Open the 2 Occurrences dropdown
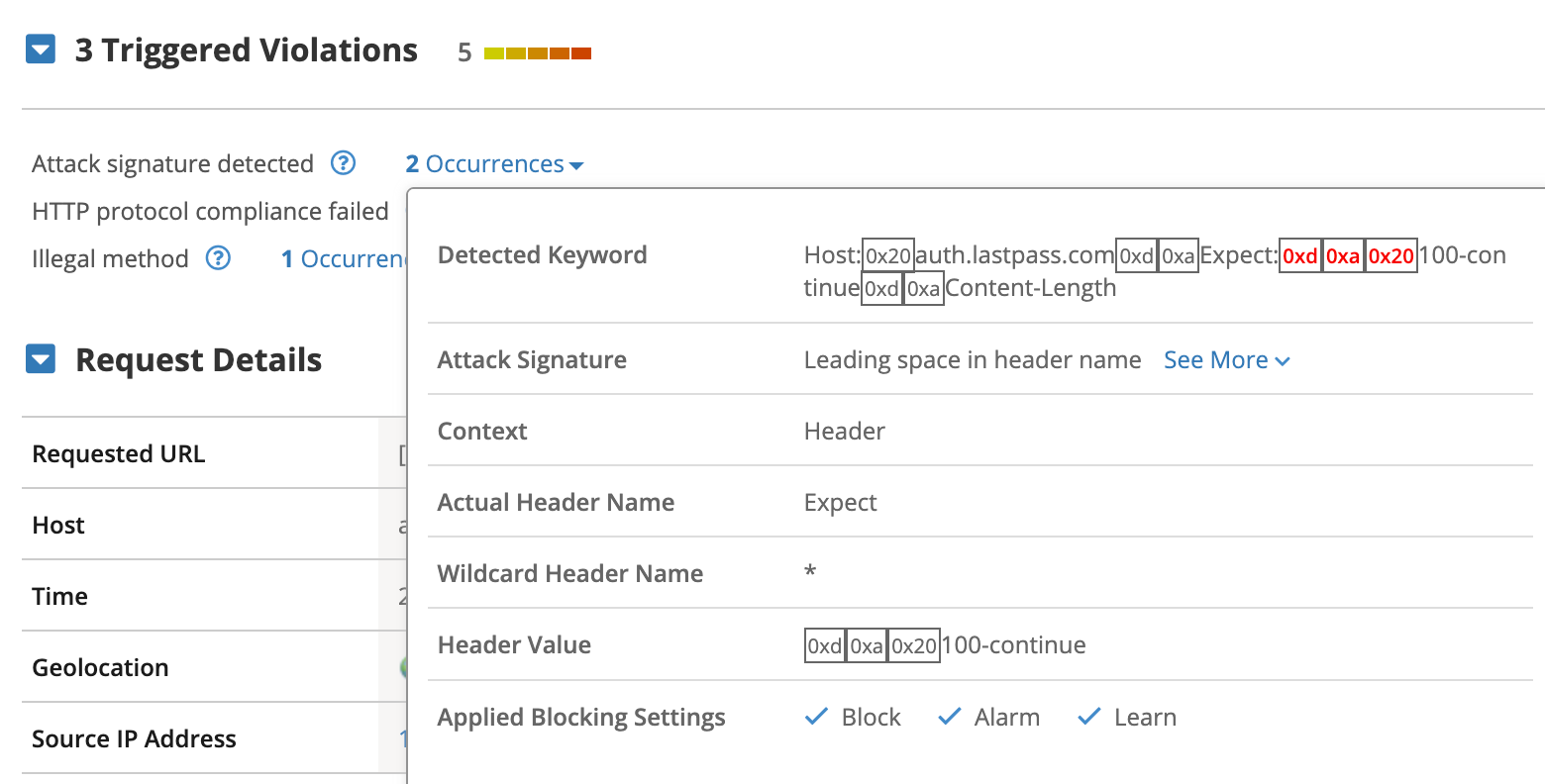This screenshot has width=1545, height=784. 494,164
